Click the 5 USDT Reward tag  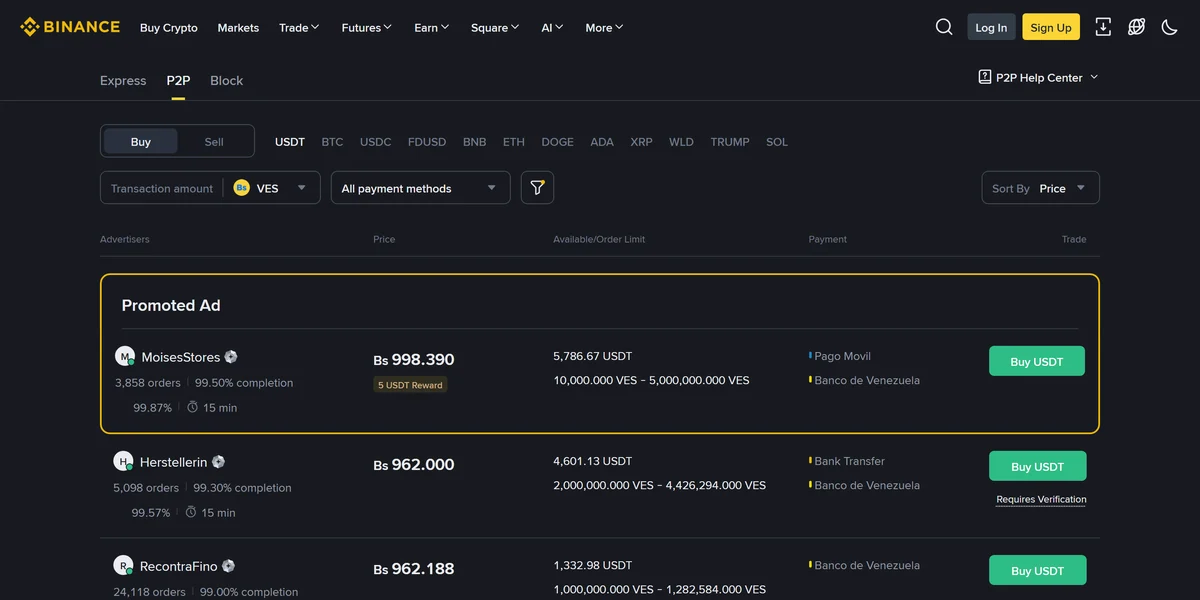tap(410, 385)
